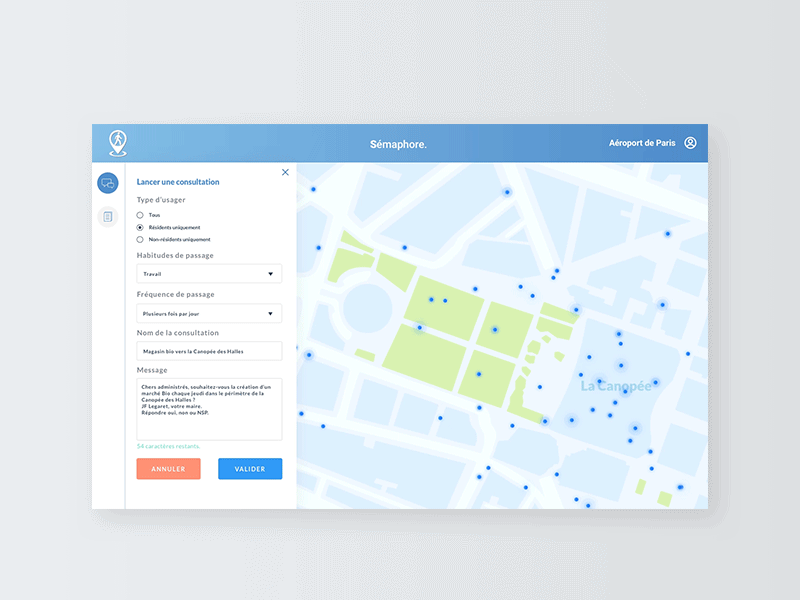This screenshot has height=600, width=800.
Task: Select the consultation chat sidebar icon
Action: [x=108, y=183]
